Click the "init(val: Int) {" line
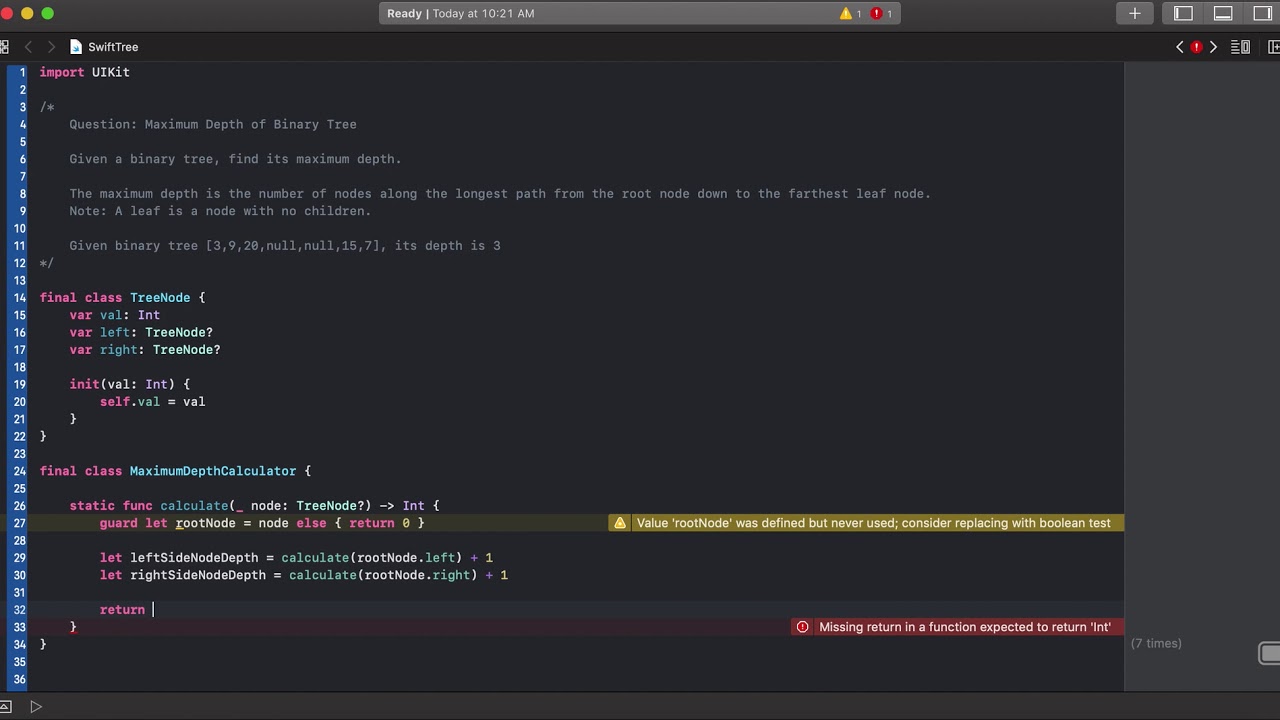Image resolution: width=1280 pixels, height=720 pixels. pyautogui.click(x=130, y=384)
